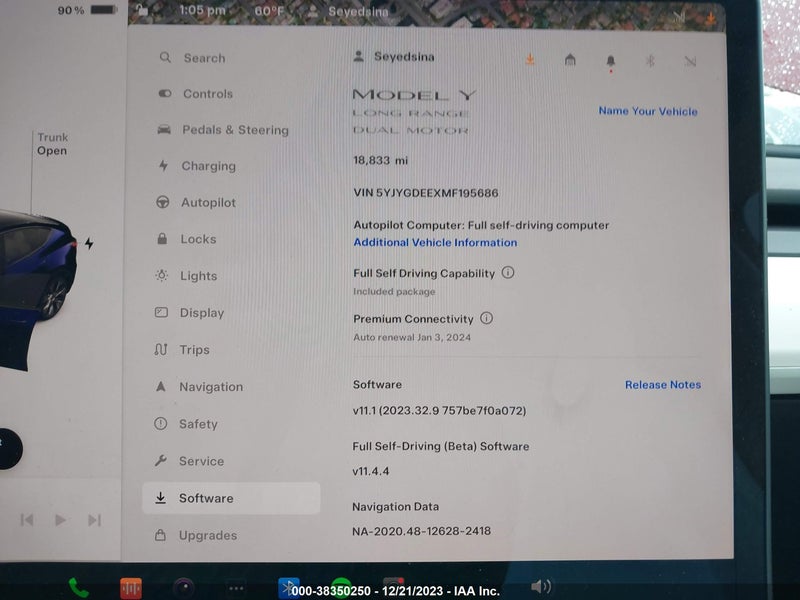
Task: Open the all-apps ellipsis menu in dock
Action: tap(236, 588)
